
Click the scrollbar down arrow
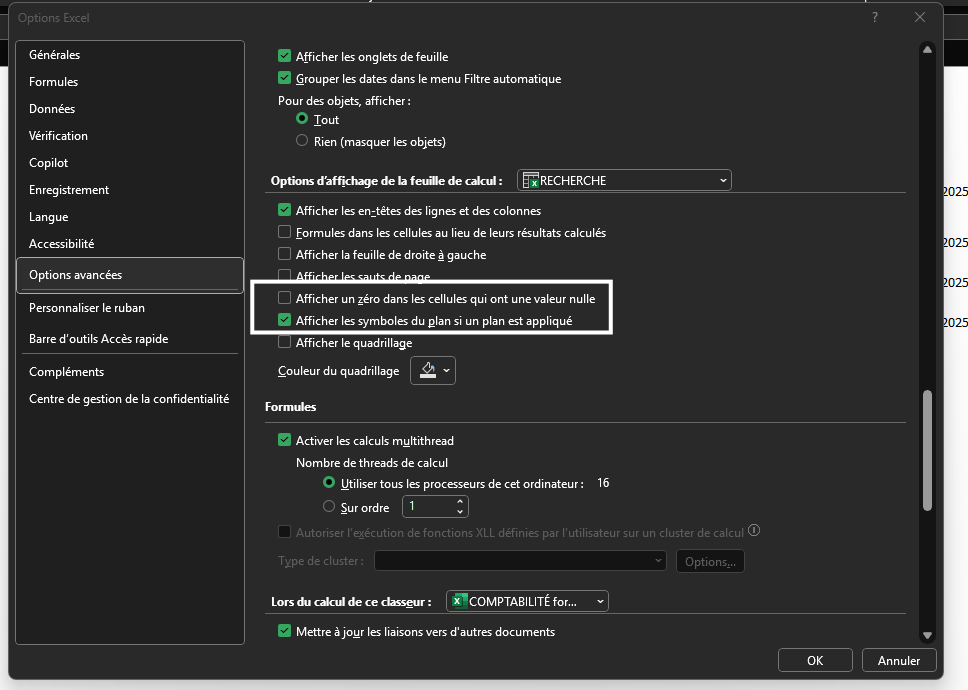click(x=927, y=635)
